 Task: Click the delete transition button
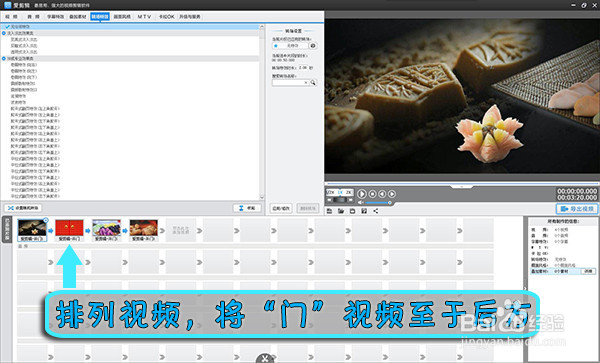coord(308,208)
